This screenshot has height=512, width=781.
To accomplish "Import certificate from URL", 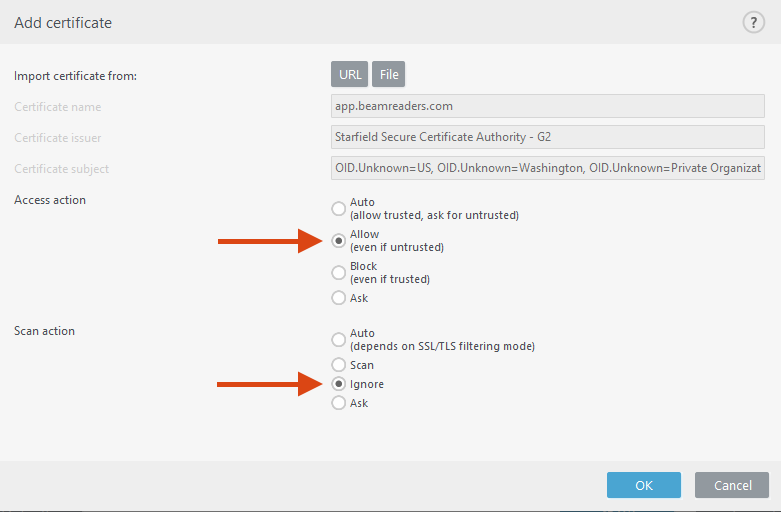I will click(350, 75).
